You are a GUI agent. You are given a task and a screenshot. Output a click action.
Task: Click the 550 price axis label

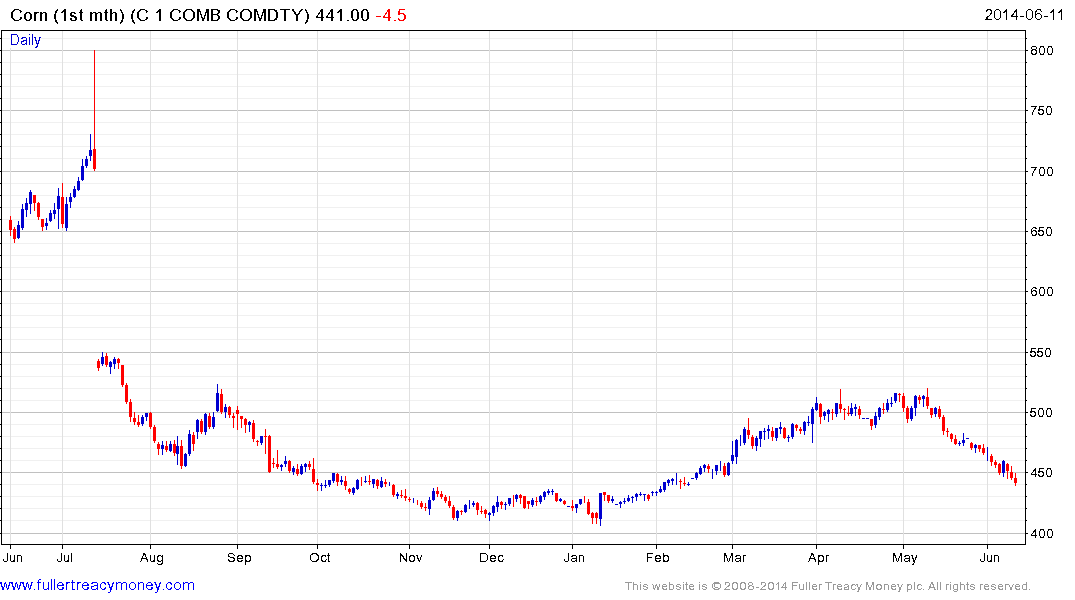pyautogui.click(x=1041, y=352)
